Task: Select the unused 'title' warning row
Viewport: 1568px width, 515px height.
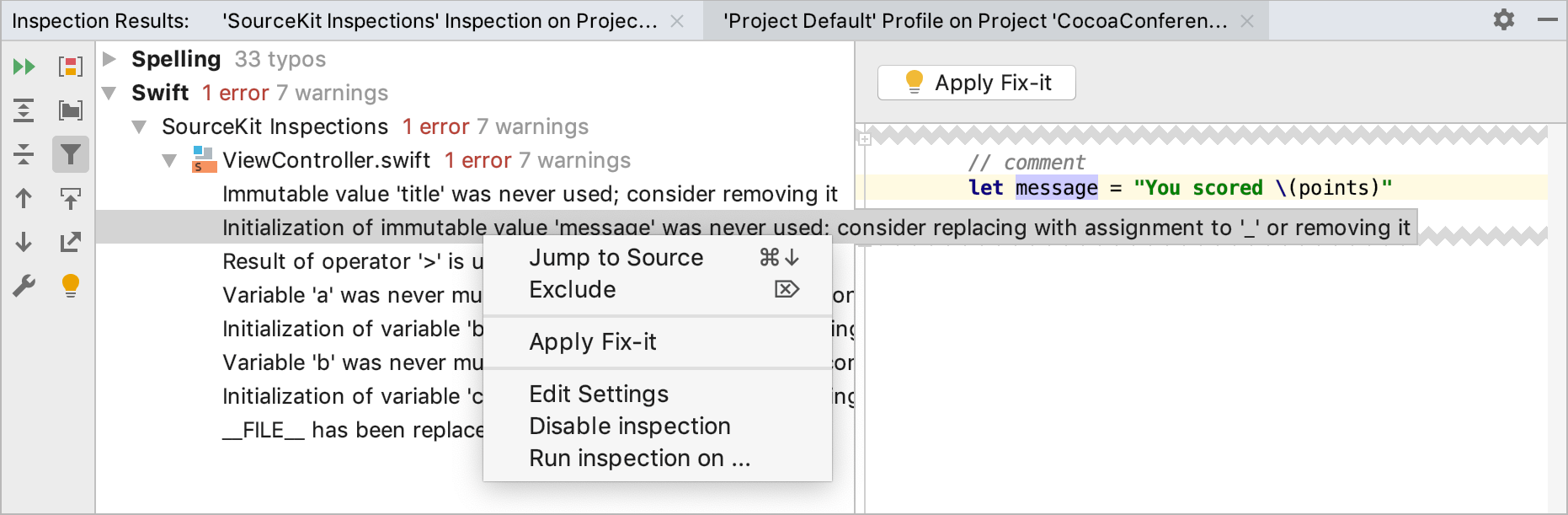Action: tap(530, 194)
